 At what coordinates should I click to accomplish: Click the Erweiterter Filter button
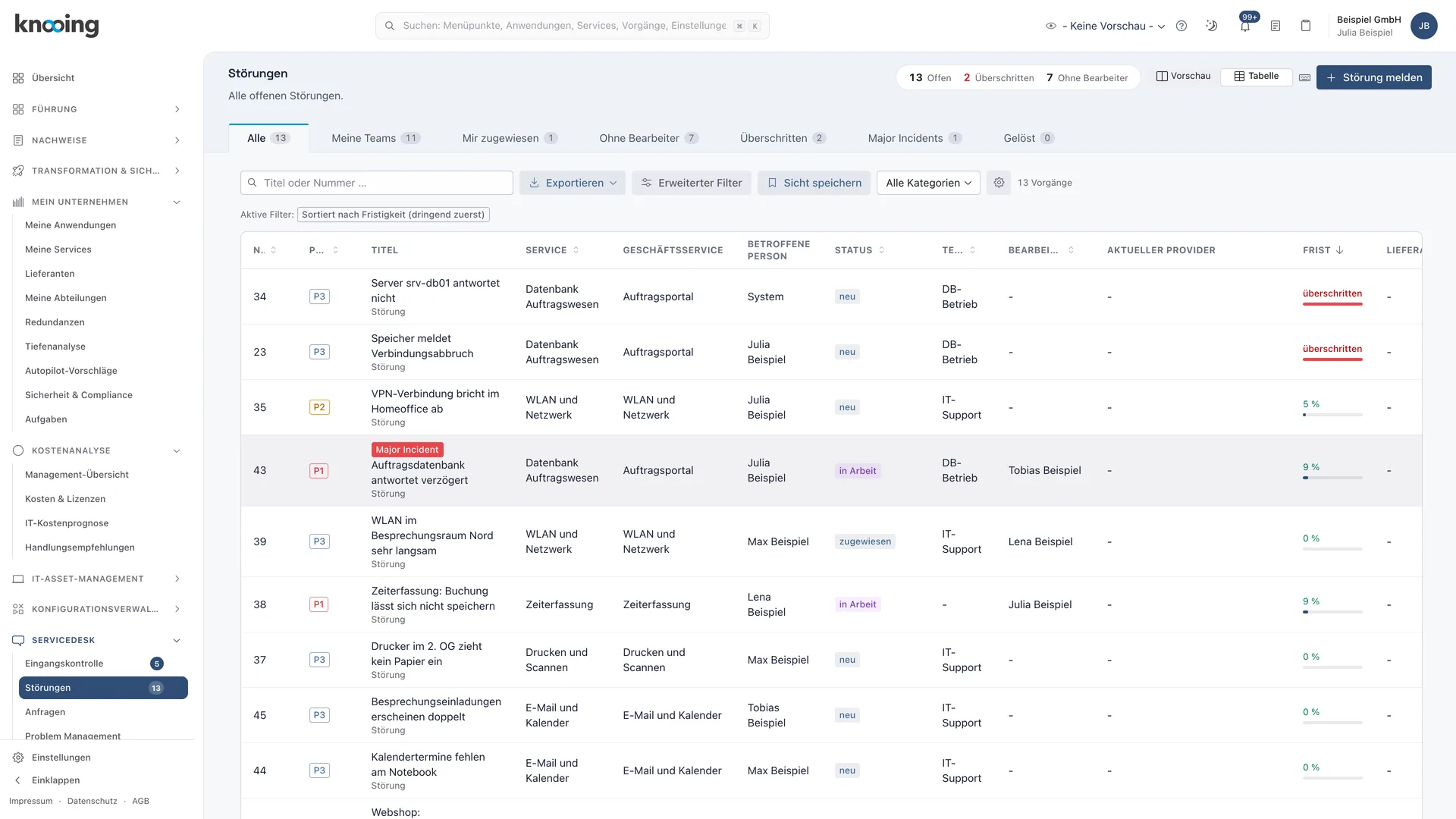coord(692,183)
